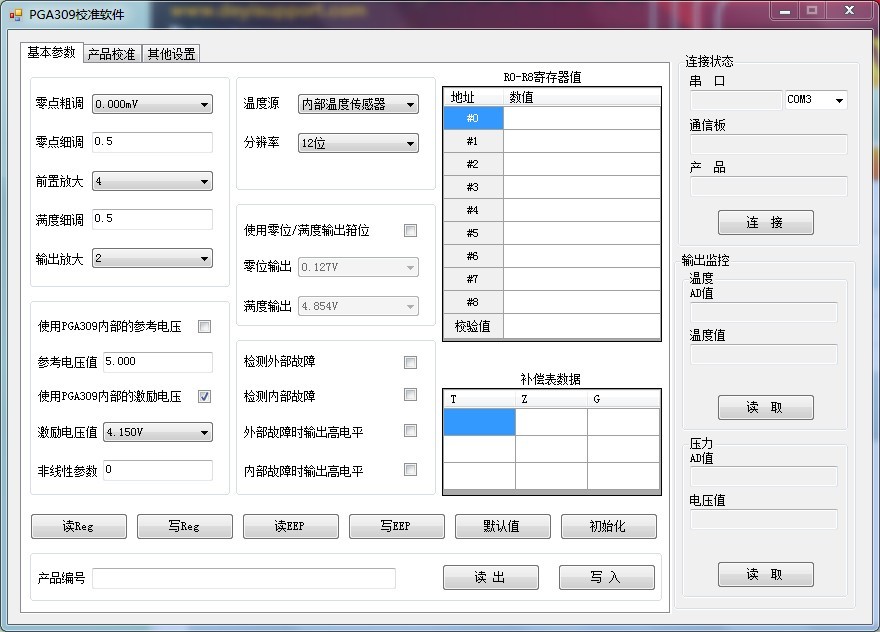
Task: Enable 使用零位/满度输出箝位 checkbox
Action: (410, 230)
